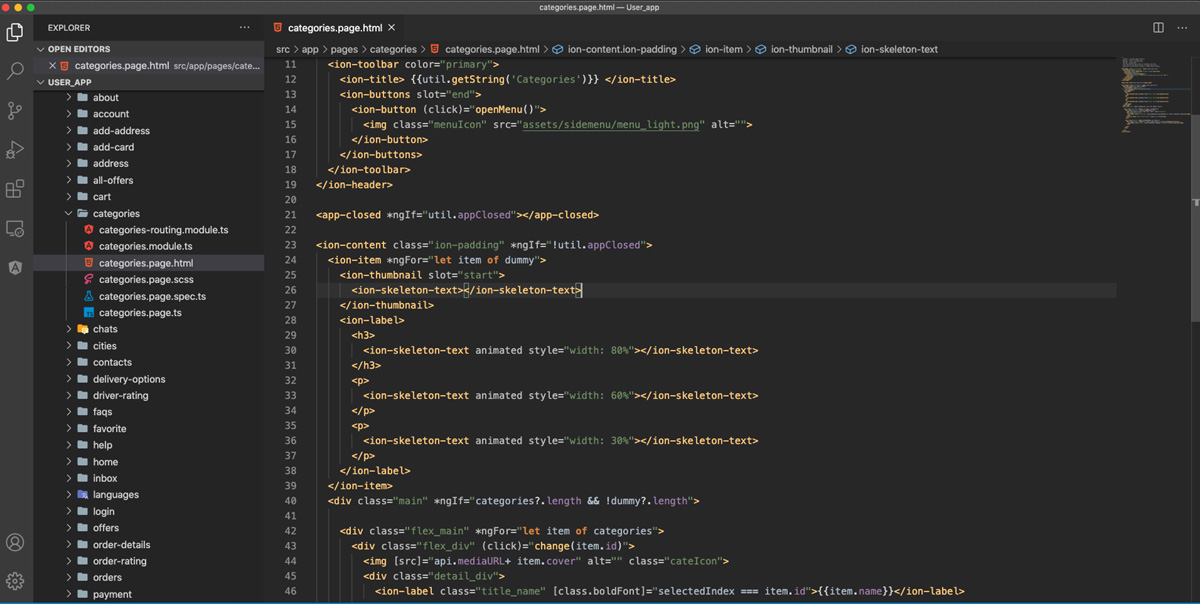This screenshot has height=604, width=1200.
Task: Click the Angular icon in activity bar
Action: [15, 268]
